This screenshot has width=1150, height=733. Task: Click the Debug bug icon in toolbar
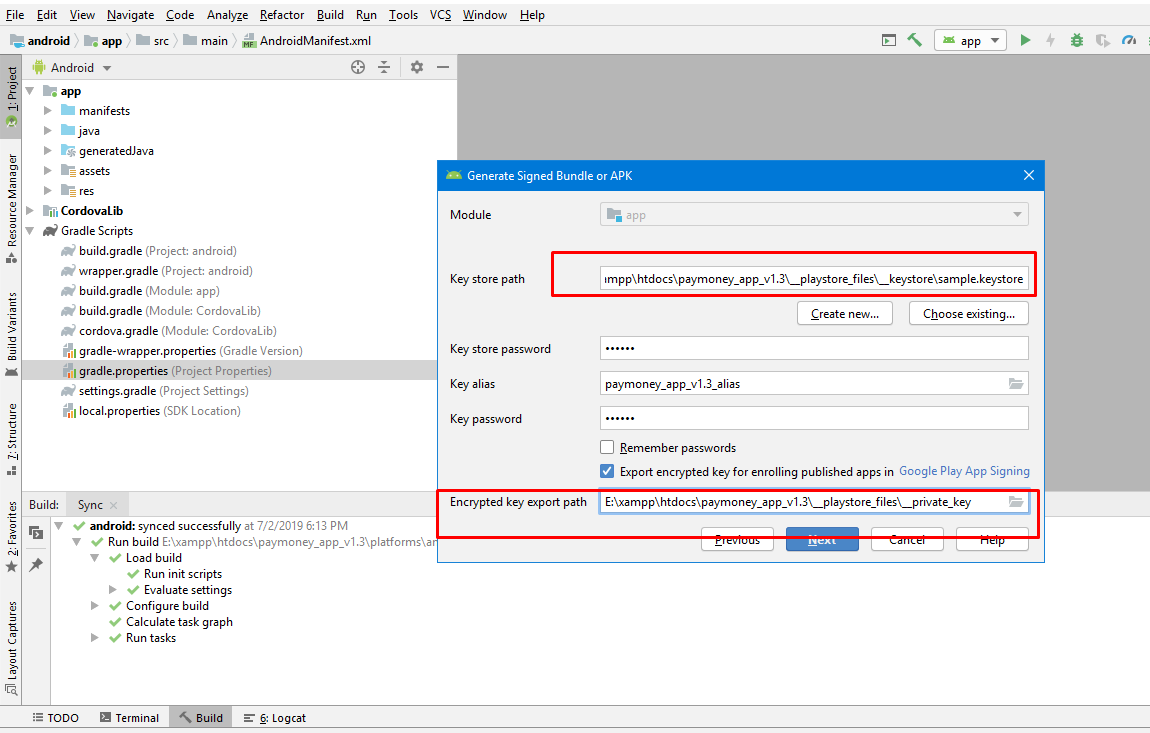point(1077,41)
